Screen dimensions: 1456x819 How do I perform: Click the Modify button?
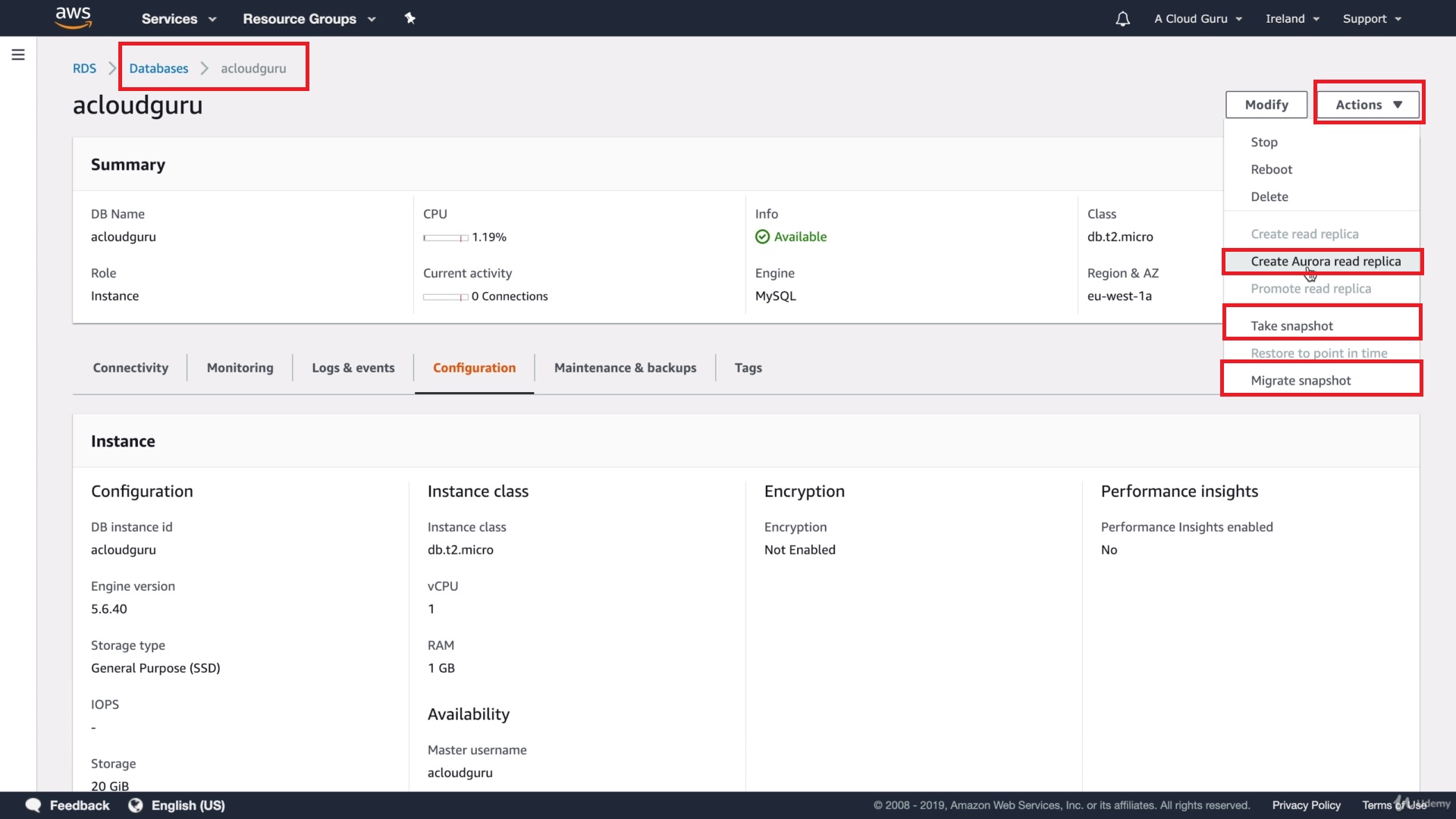click(1266, 105)
